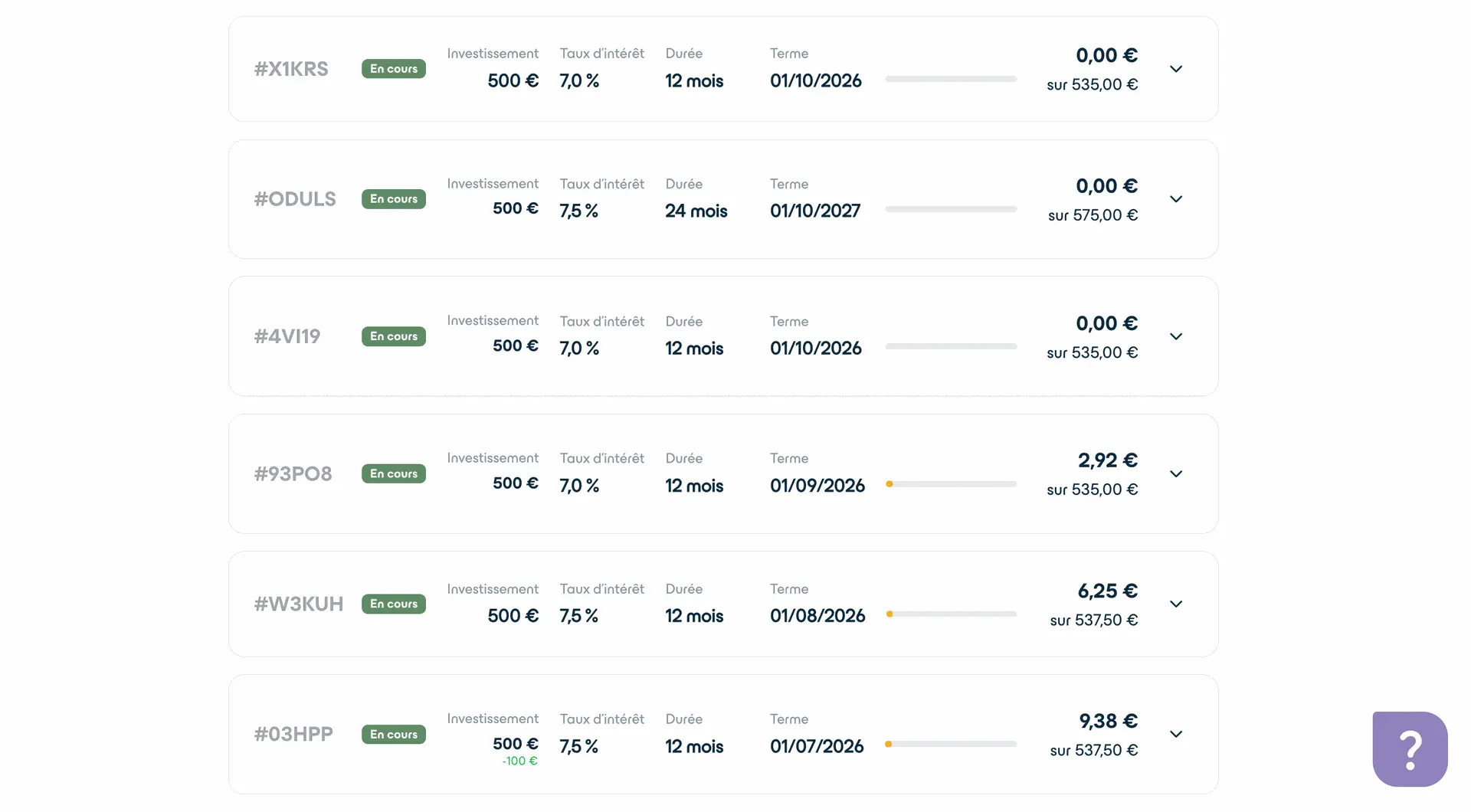Expand investment #03HPP details chevron
This screenshot has height=812, width=1471.
click(x=1176, y=734)
